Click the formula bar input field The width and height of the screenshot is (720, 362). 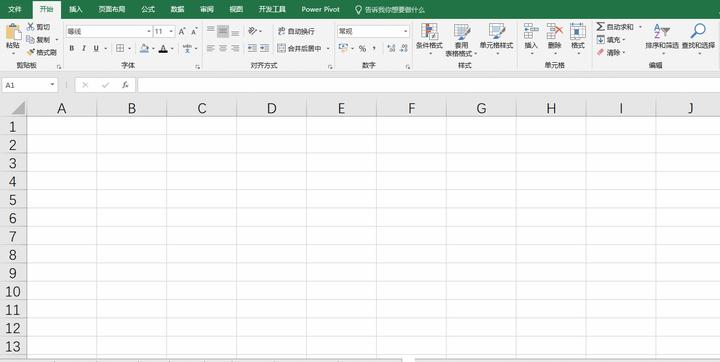[428, 85]
